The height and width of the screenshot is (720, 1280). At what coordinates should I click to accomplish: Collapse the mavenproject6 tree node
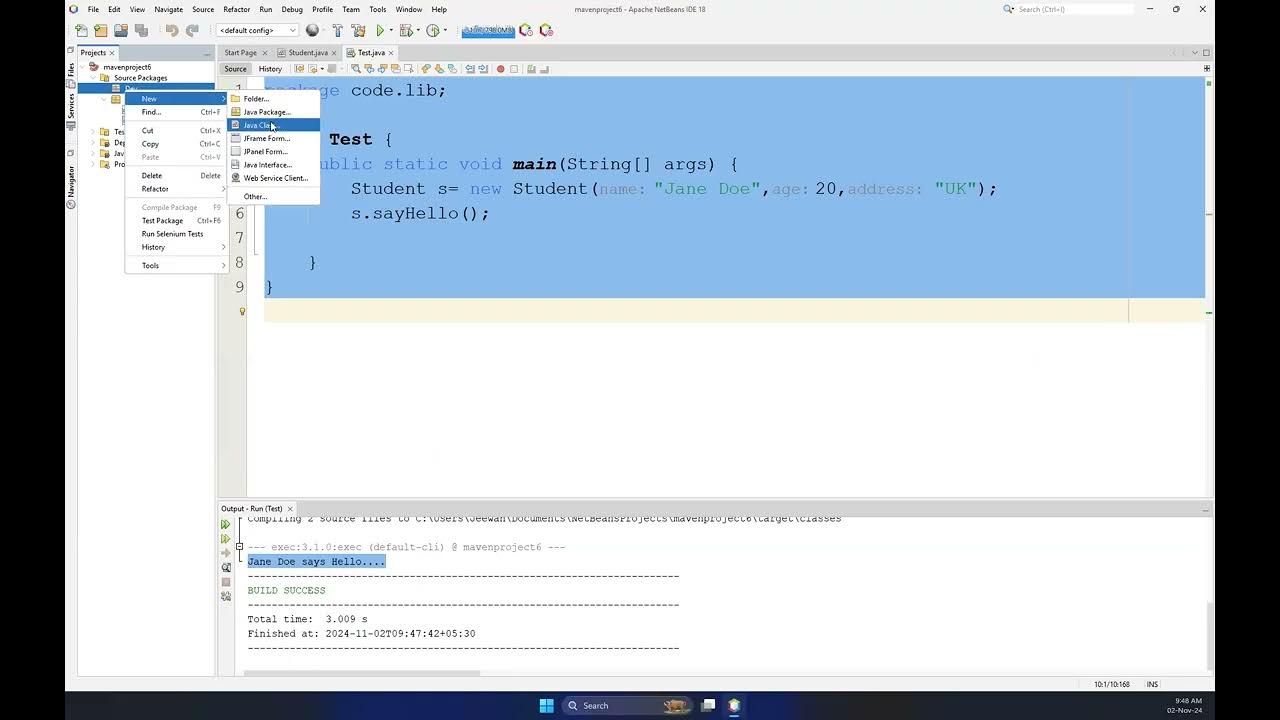coord(83,67)
